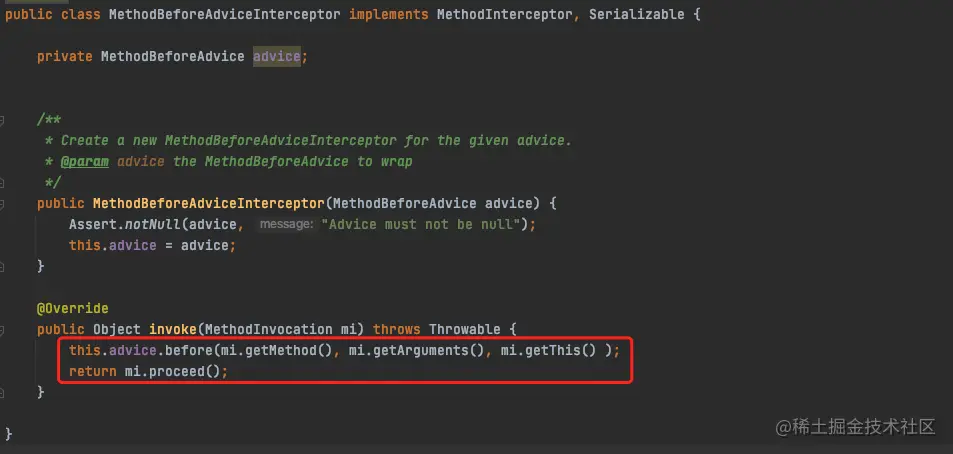Collapse the Javadoc comment fold marker at "/**"
Image resolution: width=953 pixels, height=454 pixels.
[x=2, y=120]
